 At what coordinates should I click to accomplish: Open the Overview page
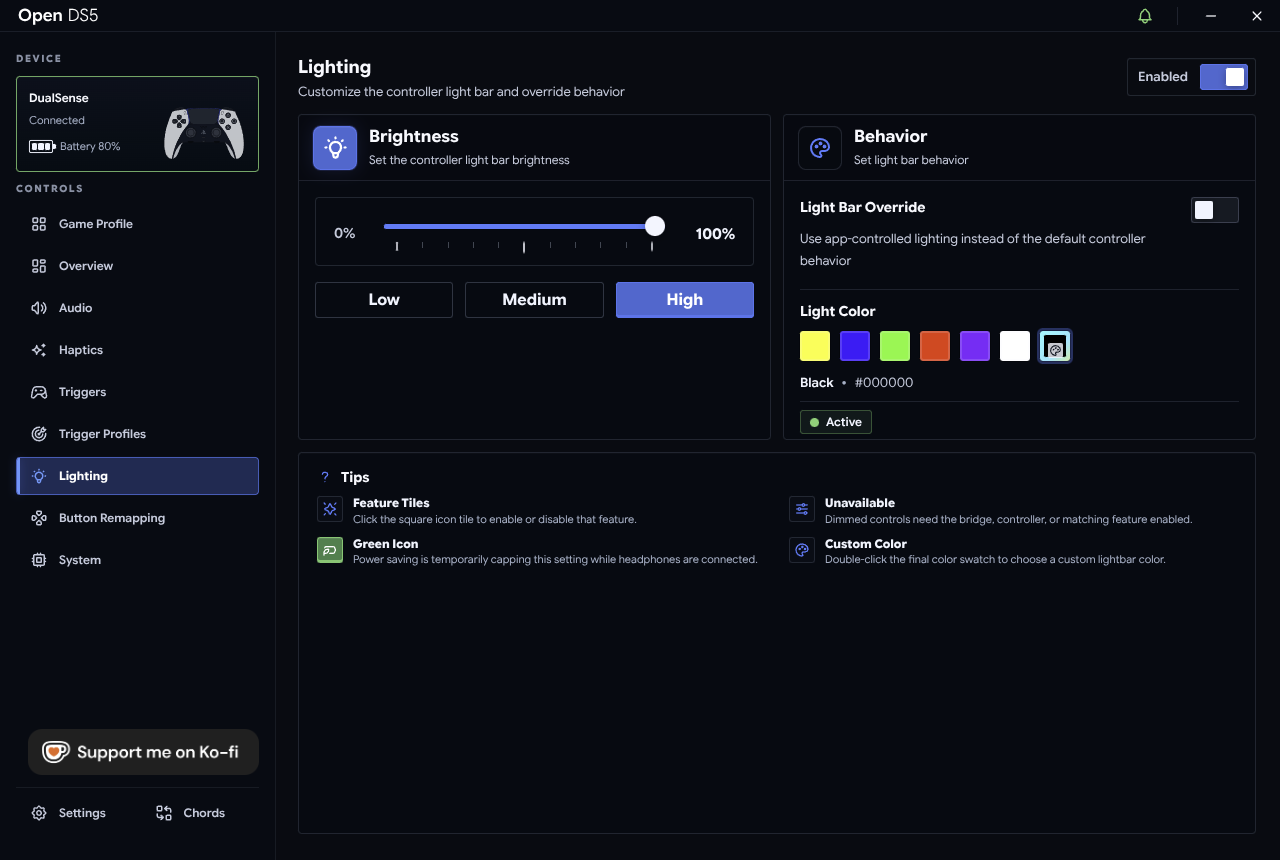pyautogui.click(x=138, y=266)
